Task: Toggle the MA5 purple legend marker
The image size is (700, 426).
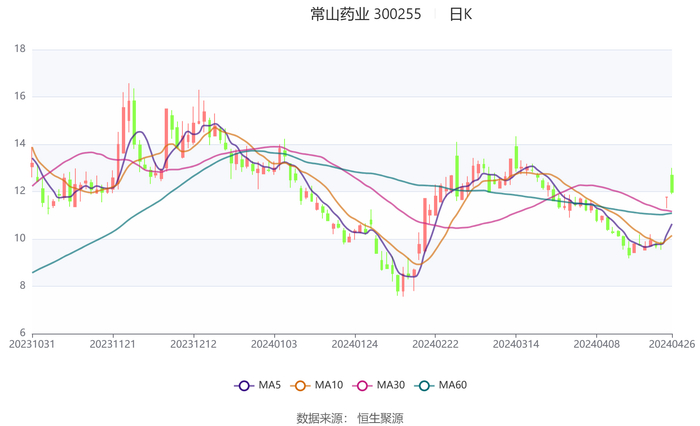Action: (244, 386)
